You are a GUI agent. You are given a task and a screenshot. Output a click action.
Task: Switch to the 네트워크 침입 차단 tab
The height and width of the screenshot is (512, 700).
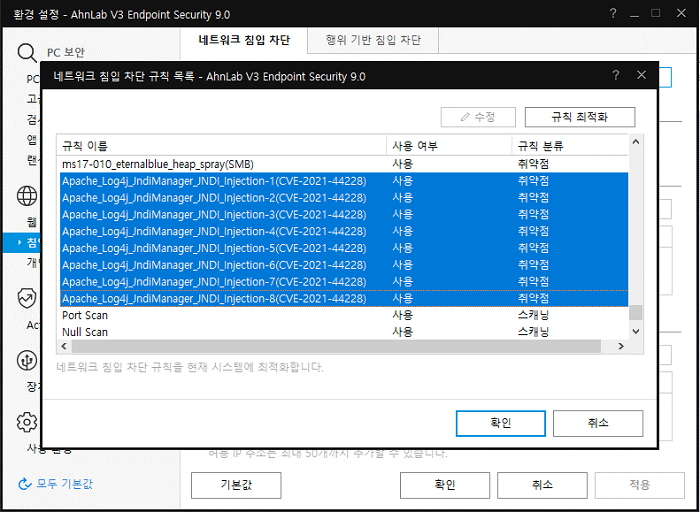[x=244, y=40]
